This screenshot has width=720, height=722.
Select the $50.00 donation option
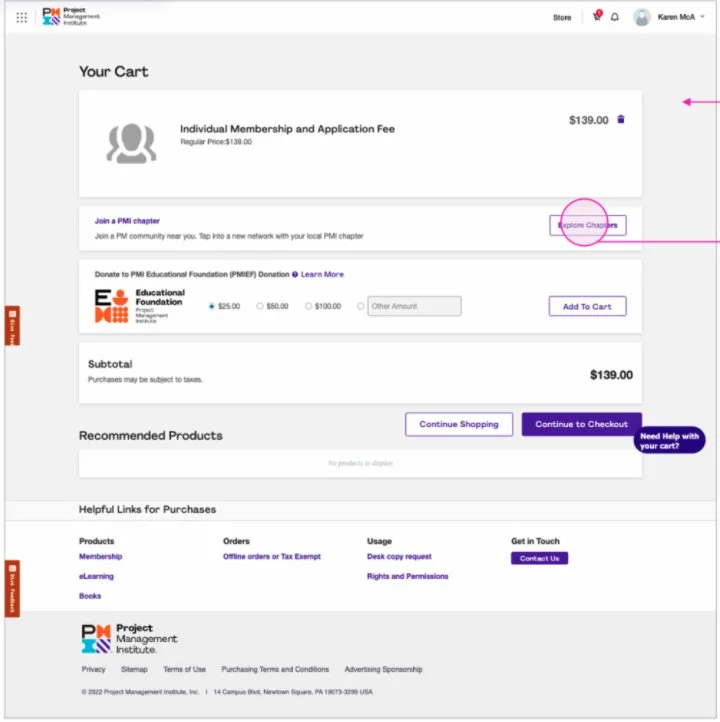click(x=260, y=306)
